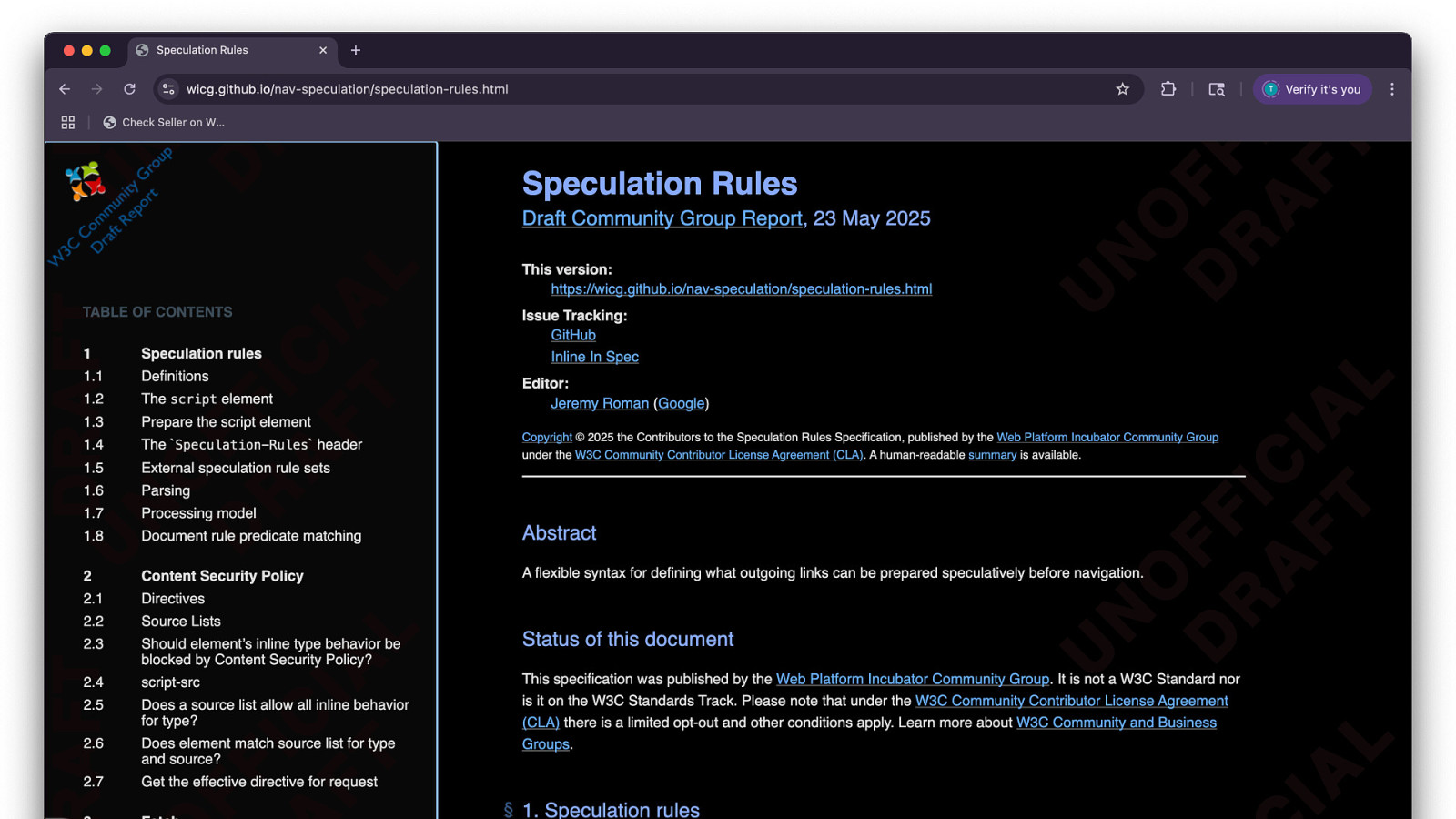
Task: Click the Verify it's you profile button
Action: click(1311, 89)
